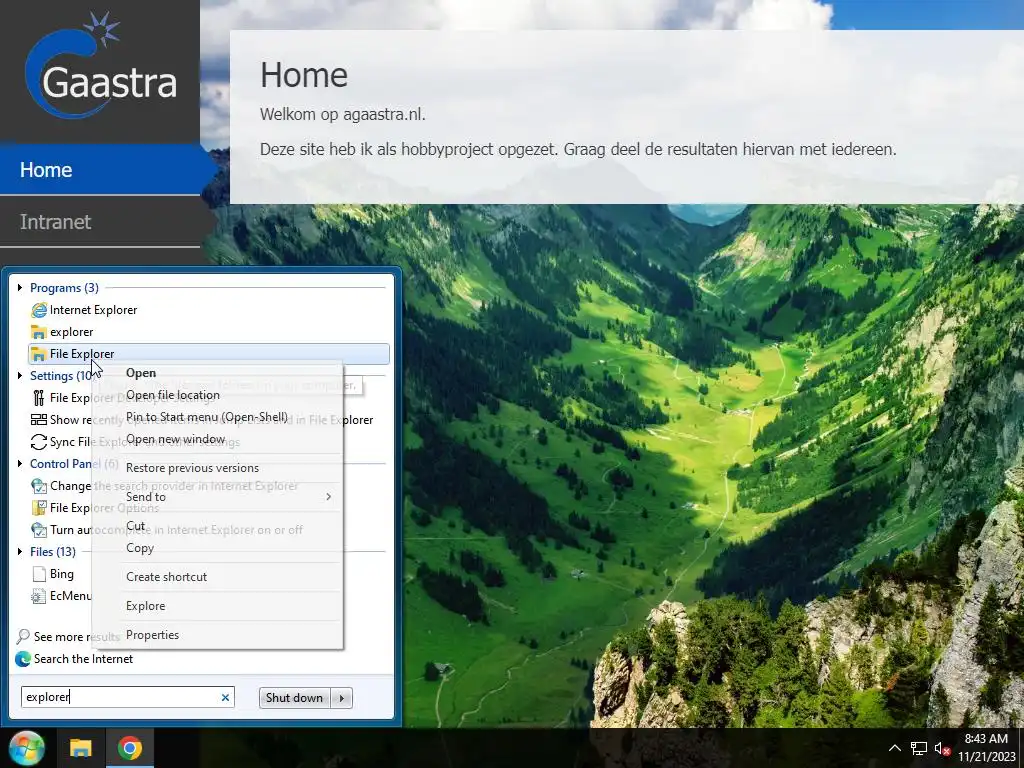
Task: Expand the Send to submenu
Action: pos(217,497)
